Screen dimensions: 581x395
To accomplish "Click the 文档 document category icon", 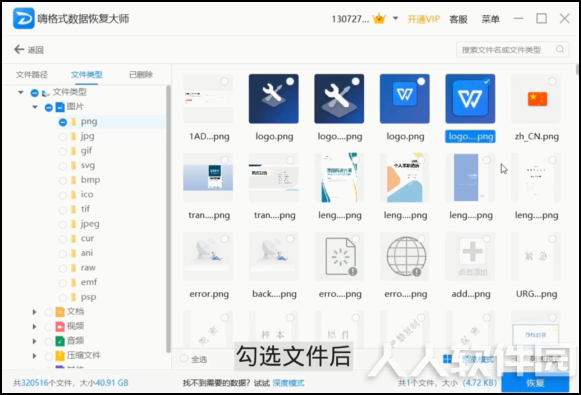I will pos(60,312).
